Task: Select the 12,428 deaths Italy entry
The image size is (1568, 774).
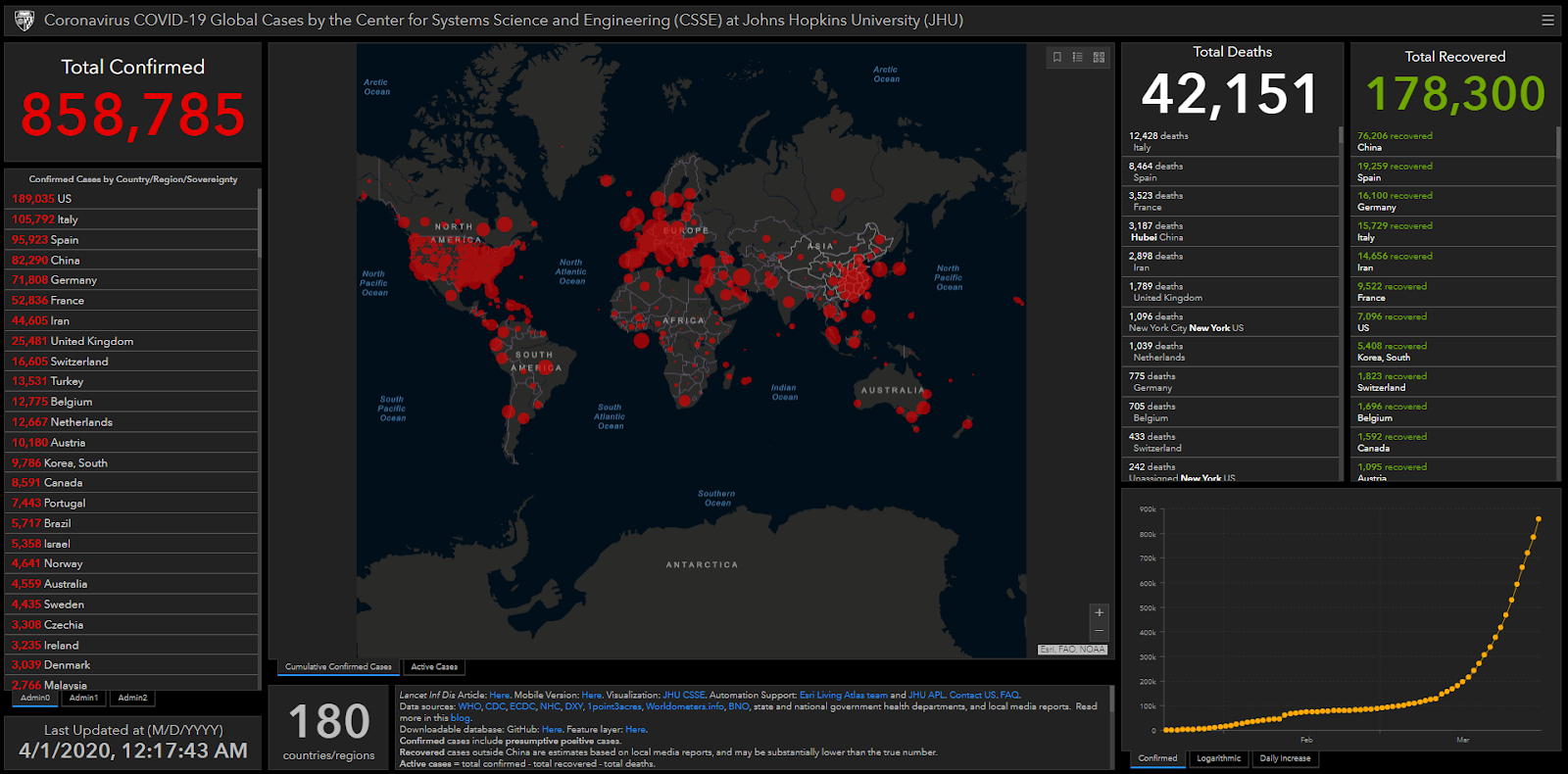Action: [x=1230, y=142]
